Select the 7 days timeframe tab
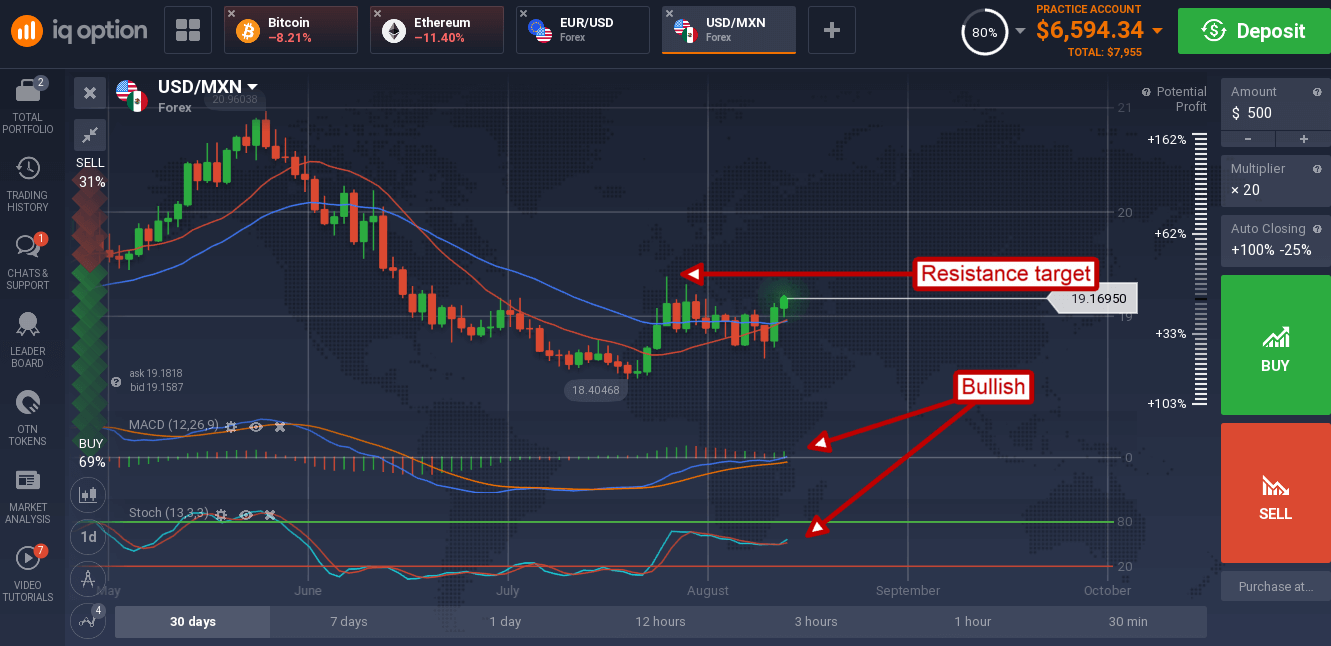Viewport: 1331px width, 646px height. (x=349, y=622)
